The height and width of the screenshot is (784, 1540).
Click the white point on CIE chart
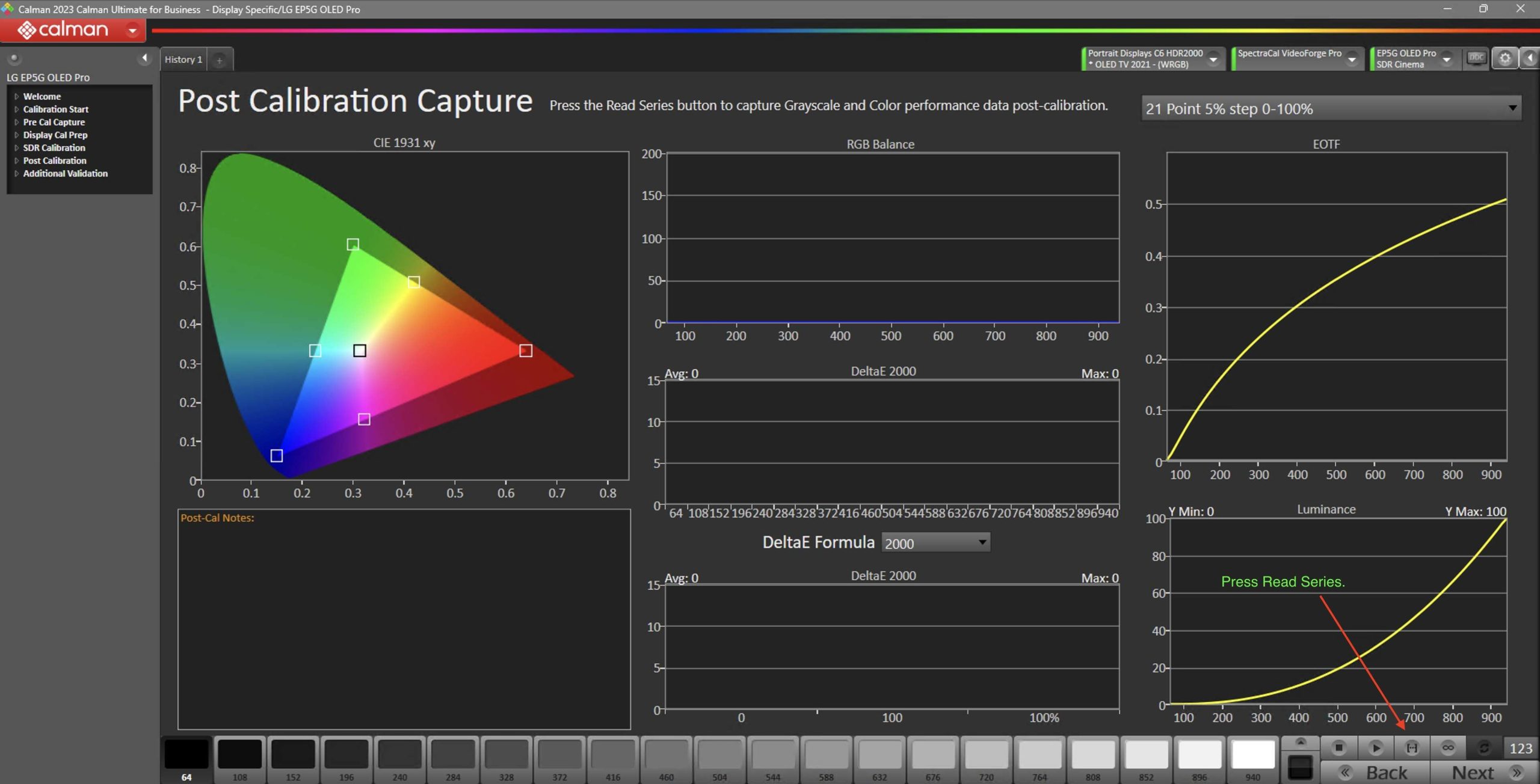(360, 351)
